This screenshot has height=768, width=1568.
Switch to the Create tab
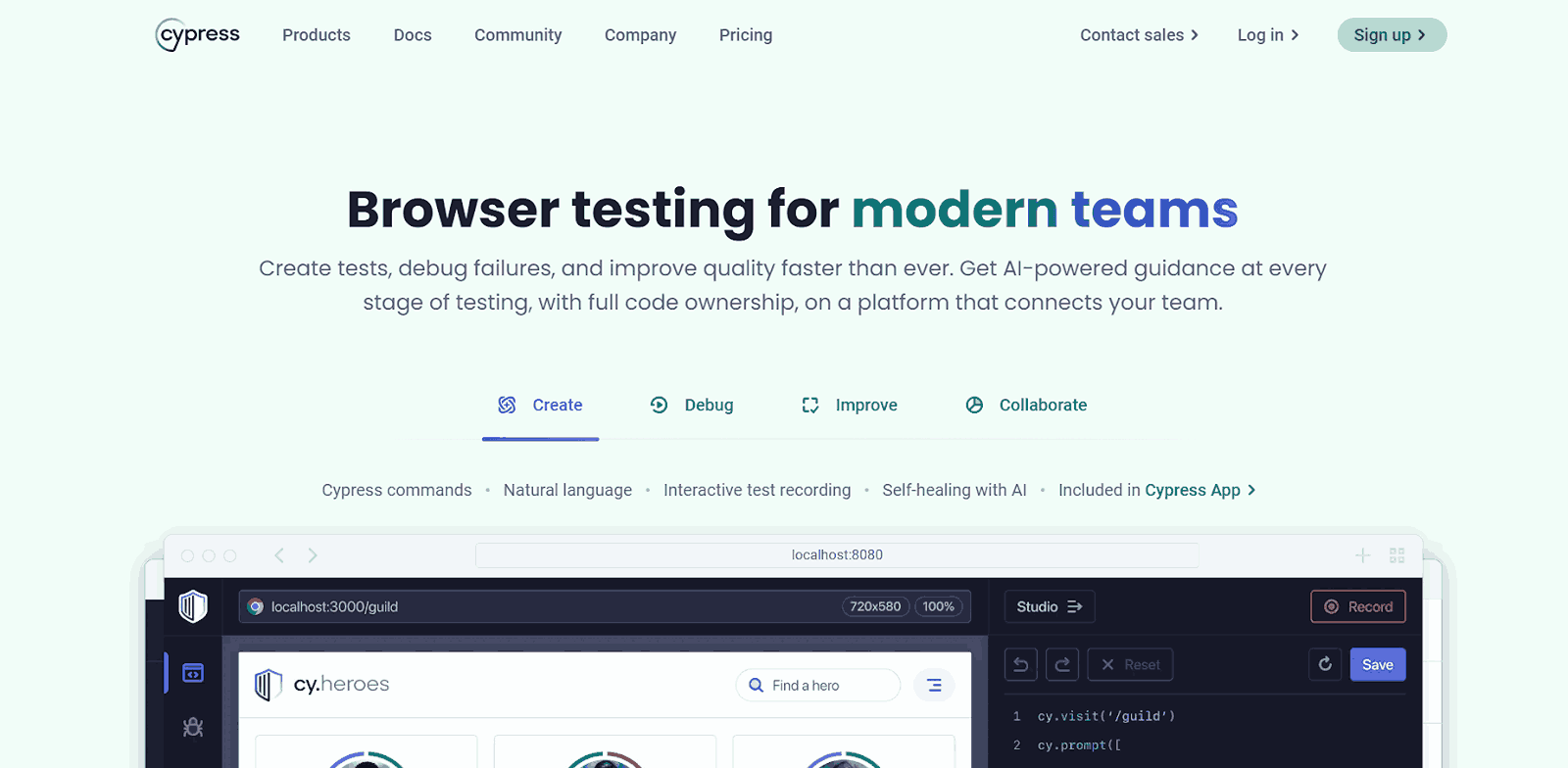click(540, 406)
